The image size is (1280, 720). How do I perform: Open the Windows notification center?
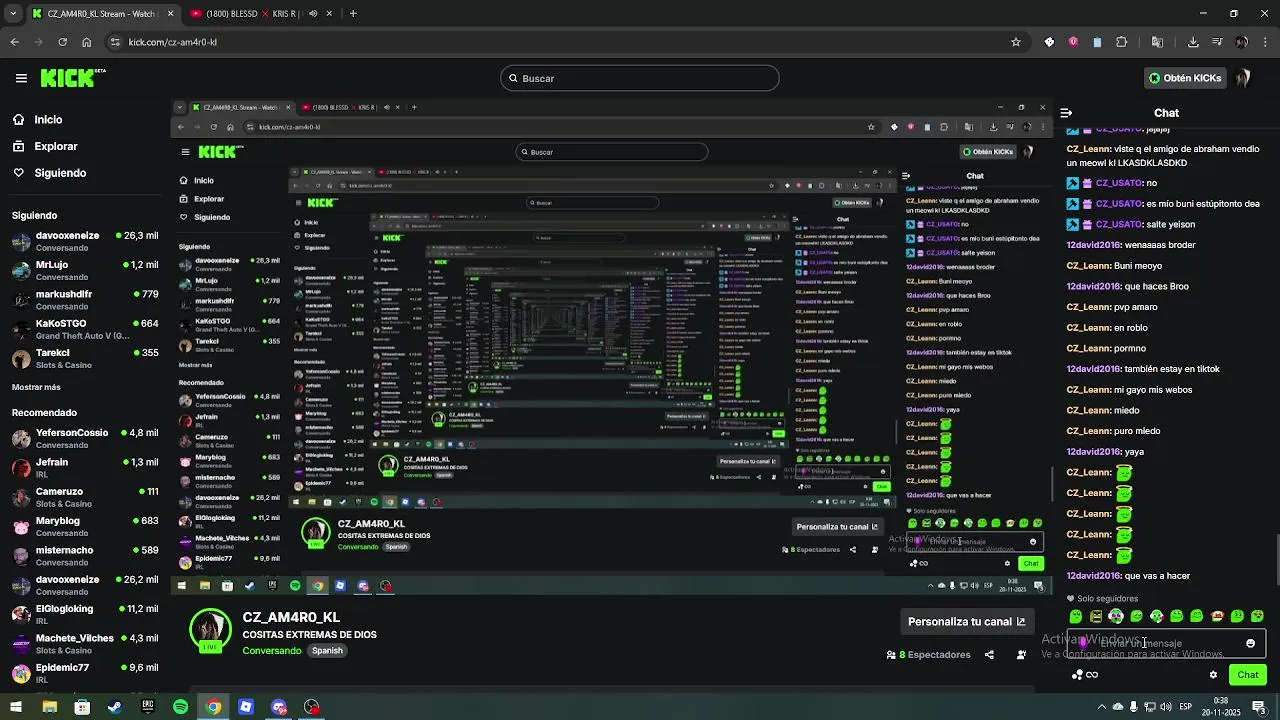coord(1259,707)
